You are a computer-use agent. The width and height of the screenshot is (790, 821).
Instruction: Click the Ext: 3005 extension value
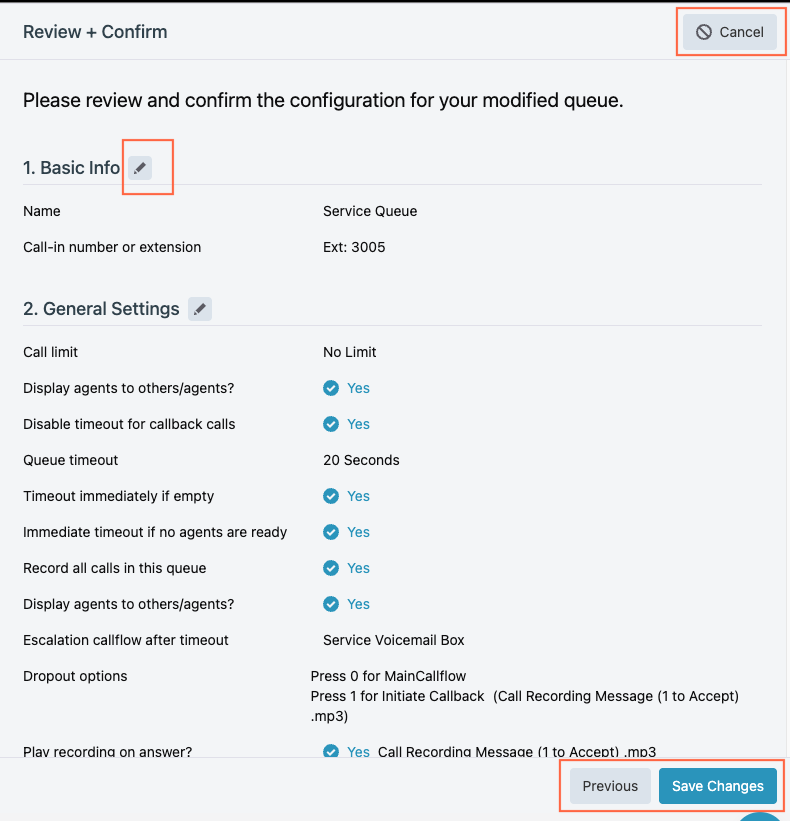point(354,247)
